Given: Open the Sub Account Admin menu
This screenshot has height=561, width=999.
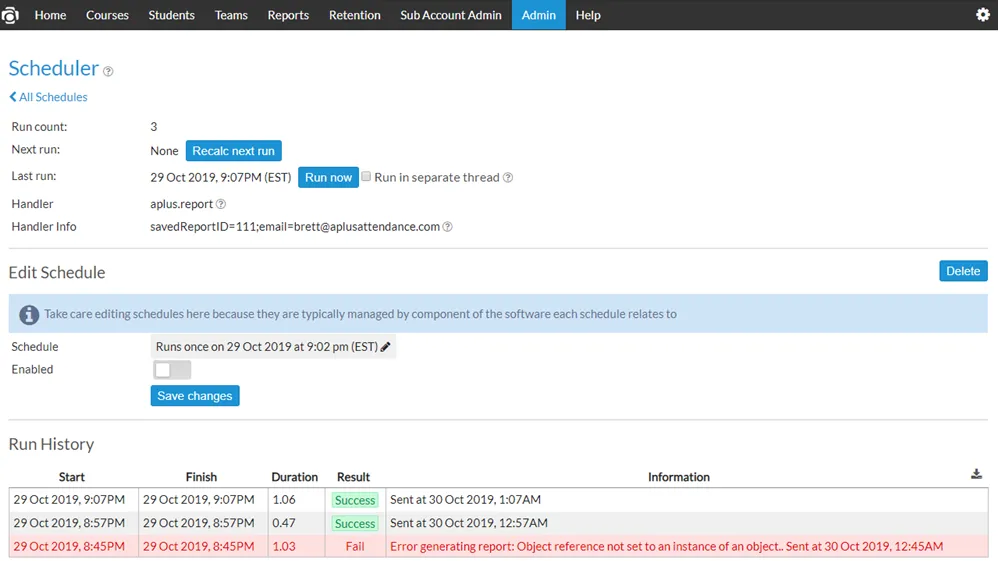Looking at the screenshot, I should click(x=450, y=15).
